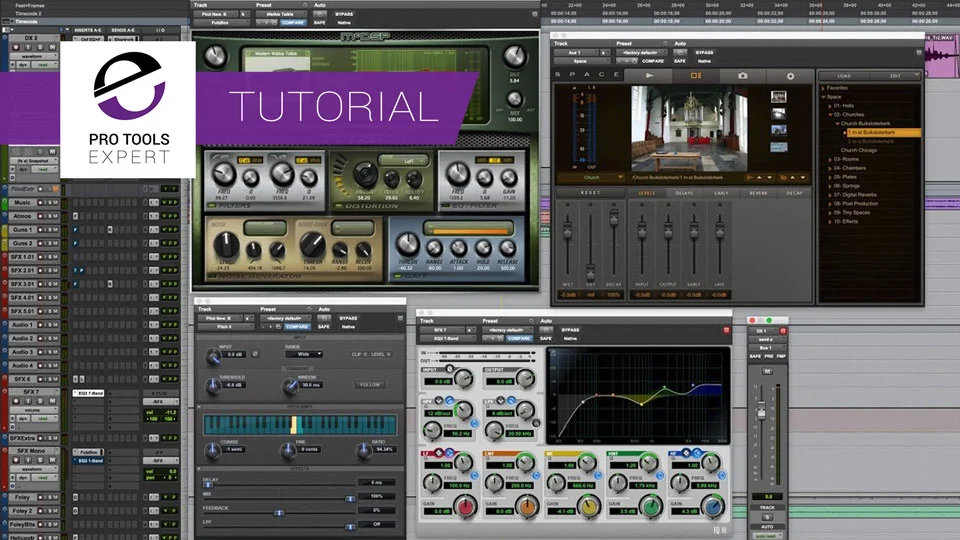This screenshot has width=960, height=540.
Task: Toggle FutzBox Gate section on/off
Action: (x=398, y=277)
